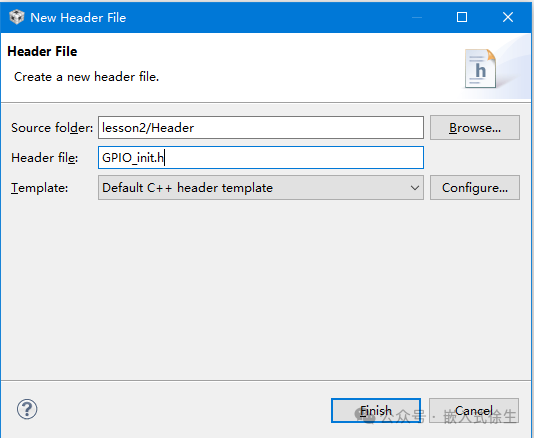Viewport: 534px width, 438px height.
Task: Click the 'New Header File' window title
Action: coord(78,17)
